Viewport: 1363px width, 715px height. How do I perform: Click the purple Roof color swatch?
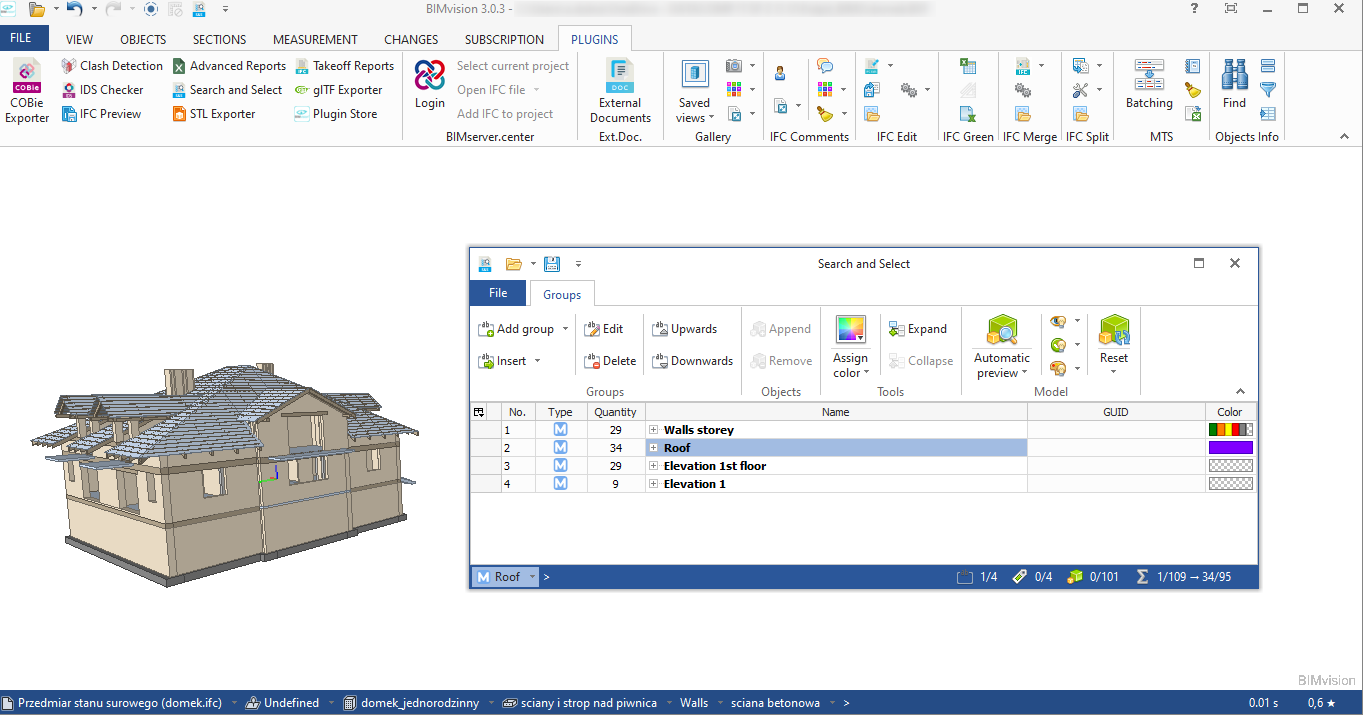coord(1230,448)
